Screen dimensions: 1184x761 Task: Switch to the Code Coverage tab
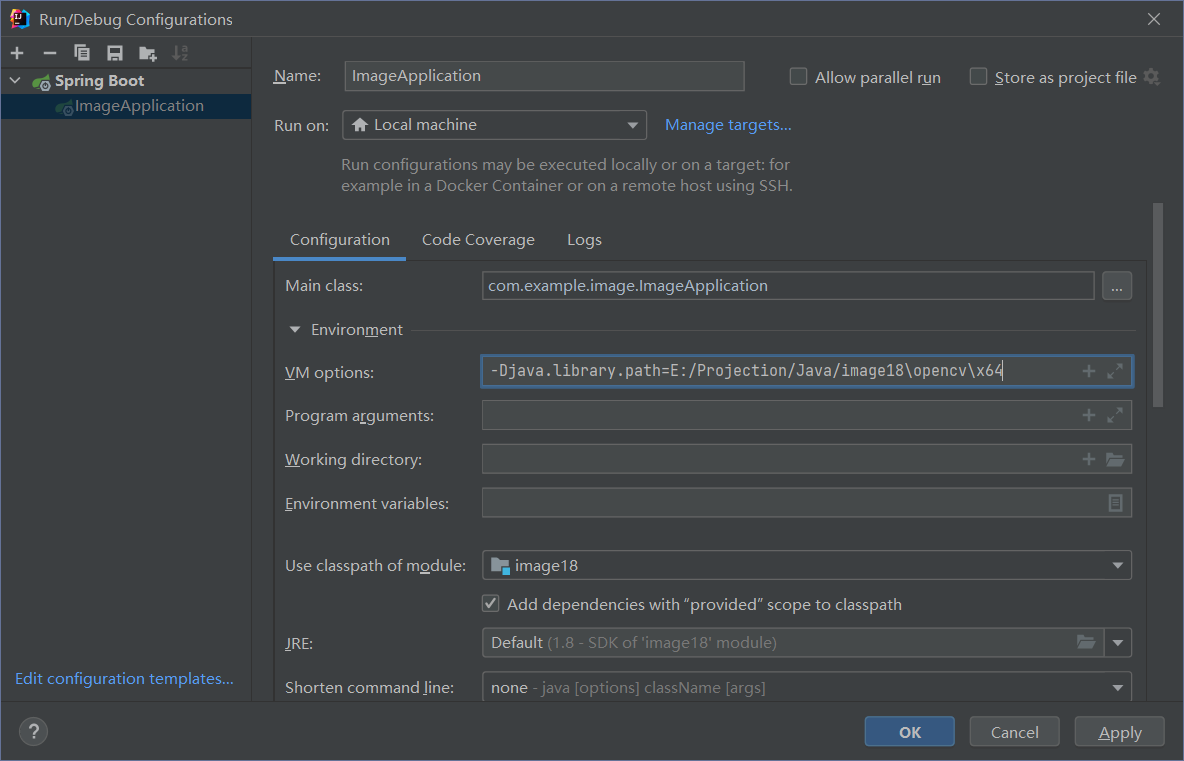(x=478, y=239)
